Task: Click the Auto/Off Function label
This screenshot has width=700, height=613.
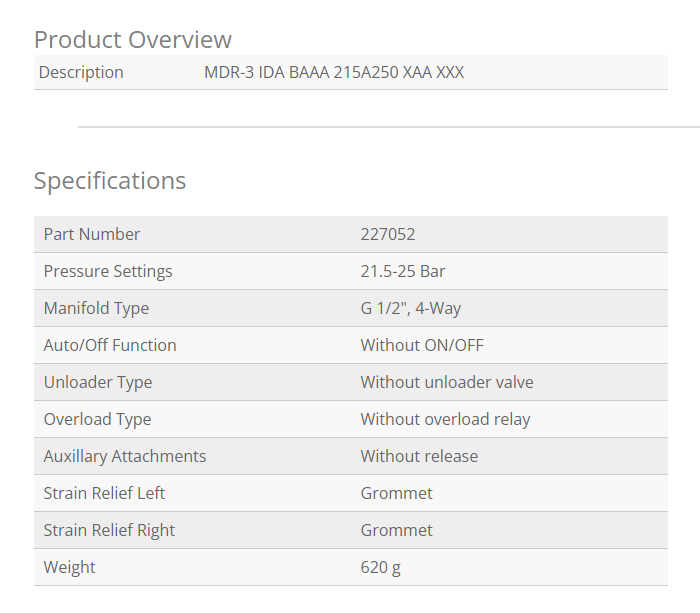Action: 110,346
